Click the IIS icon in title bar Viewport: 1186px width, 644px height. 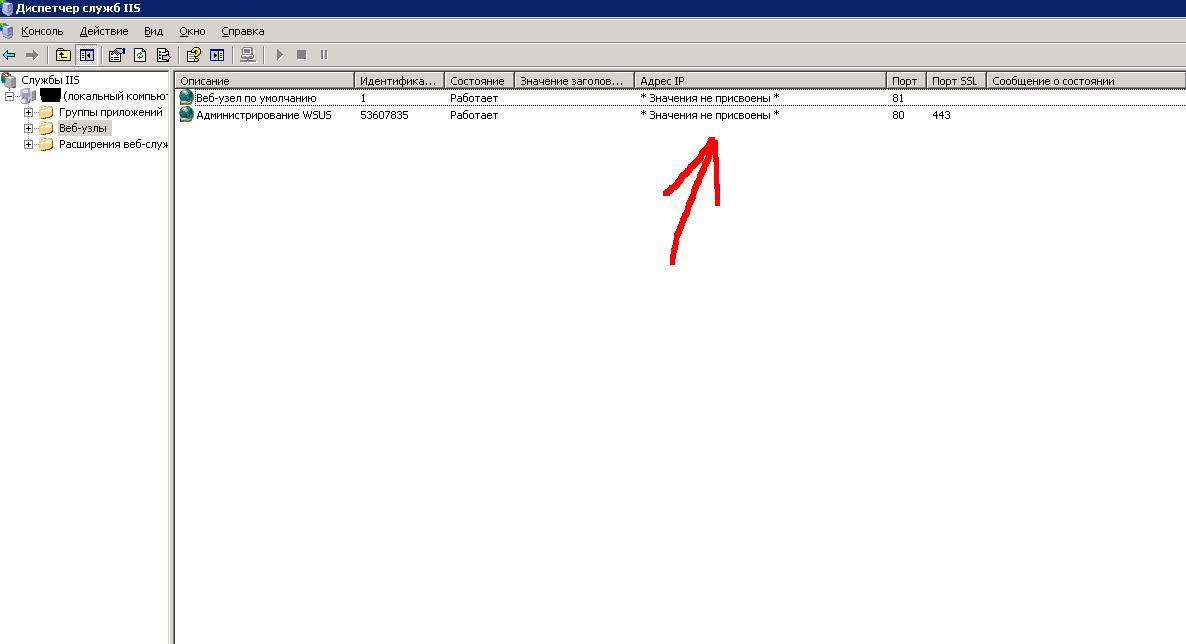tap(7, 8)
